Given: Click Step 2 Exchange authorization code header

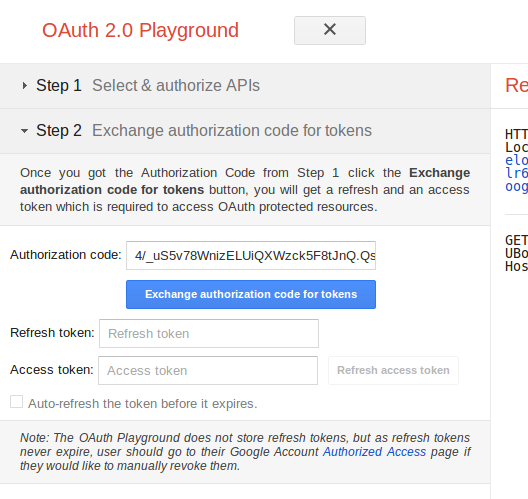Looking at the screenshot, I should (245, 131).
